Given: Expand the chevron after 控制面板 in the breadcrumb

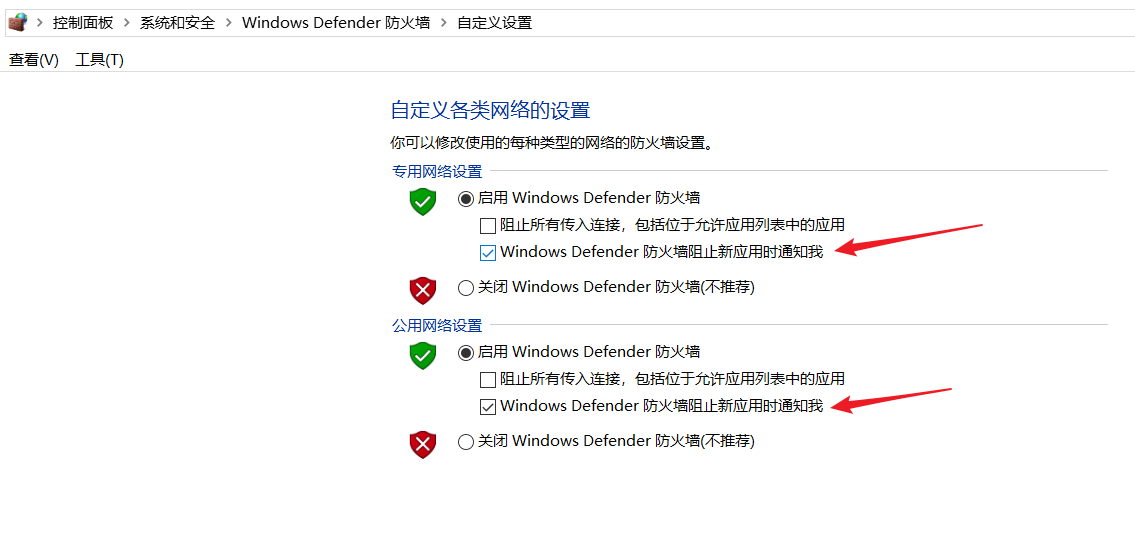Looking at the screenshot, I should coord(127,23).
